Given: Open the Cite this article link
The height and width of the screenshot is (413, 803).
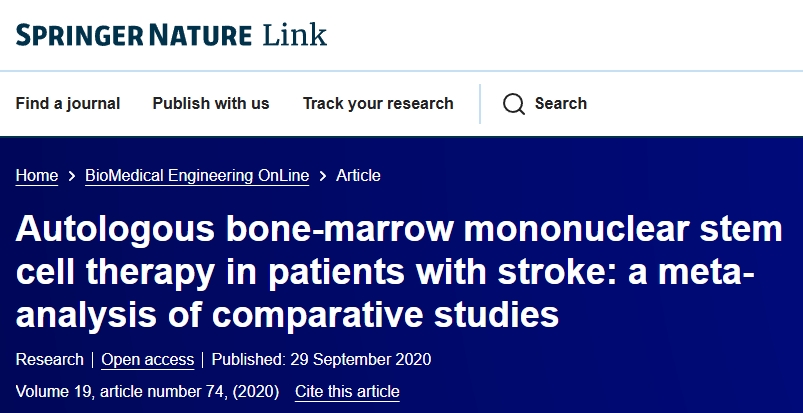Looking at the screenshot, I should [347, 392].
